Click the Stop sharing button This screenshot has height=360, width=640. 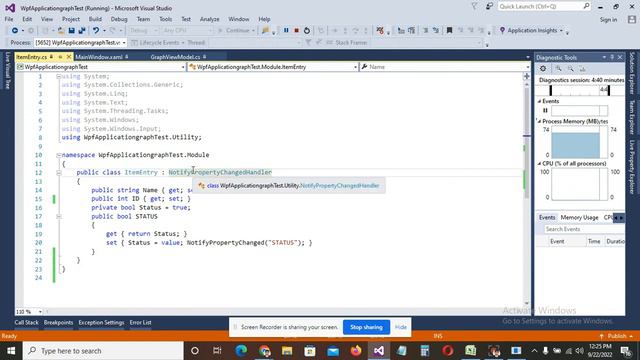[366, 327]
